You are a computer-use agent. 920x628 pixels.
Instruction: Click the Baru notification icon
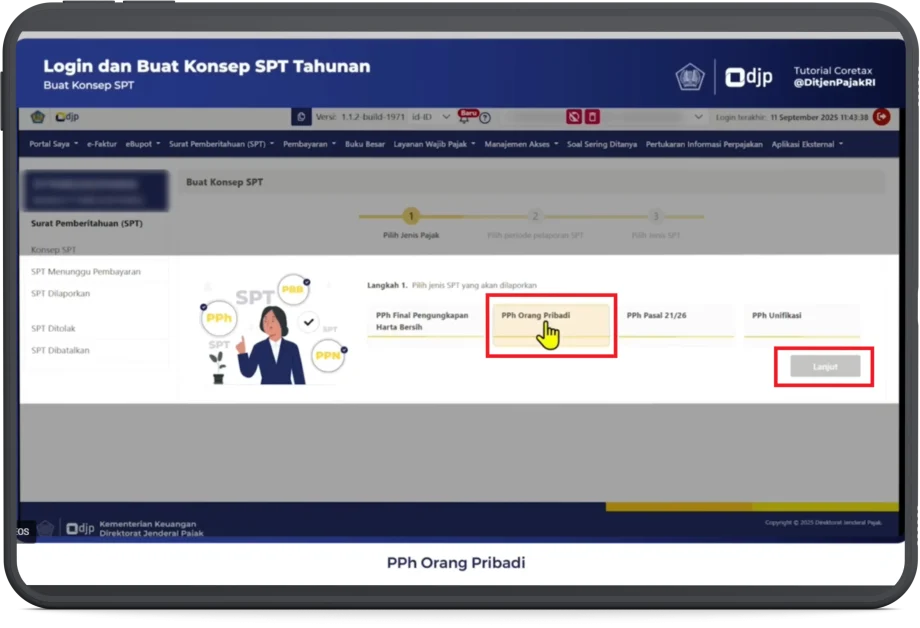click(x=467, y=116)
